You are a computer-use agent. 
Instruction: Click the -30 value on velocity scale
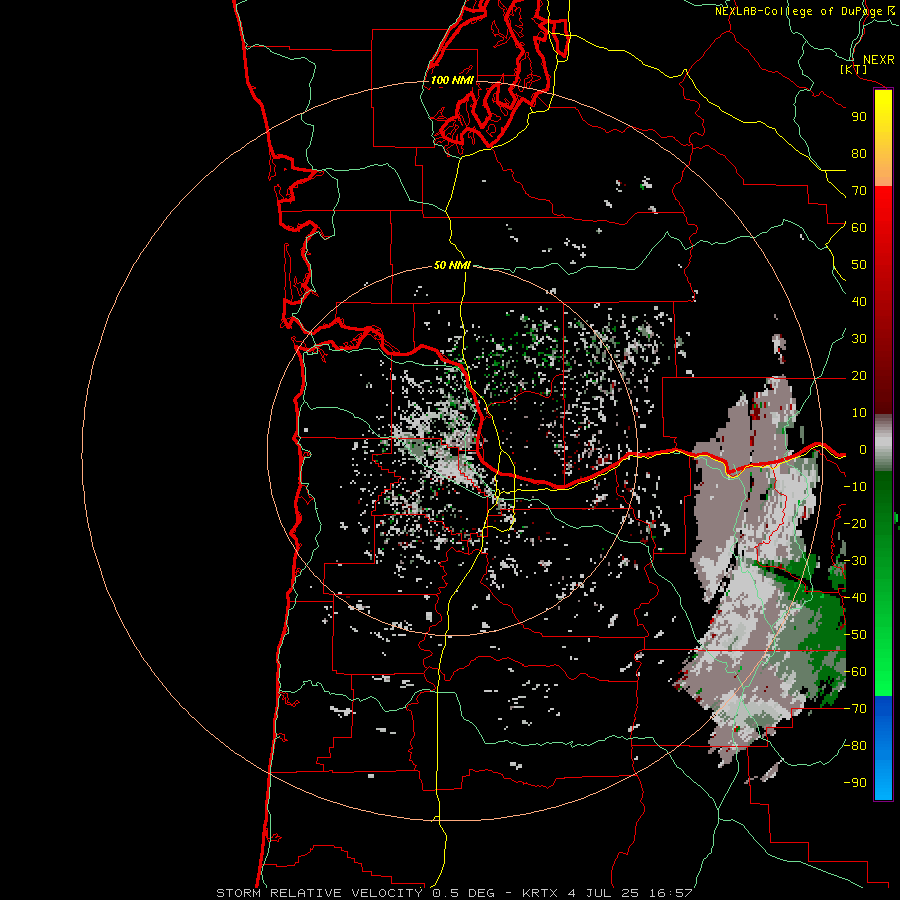(855, 561)
